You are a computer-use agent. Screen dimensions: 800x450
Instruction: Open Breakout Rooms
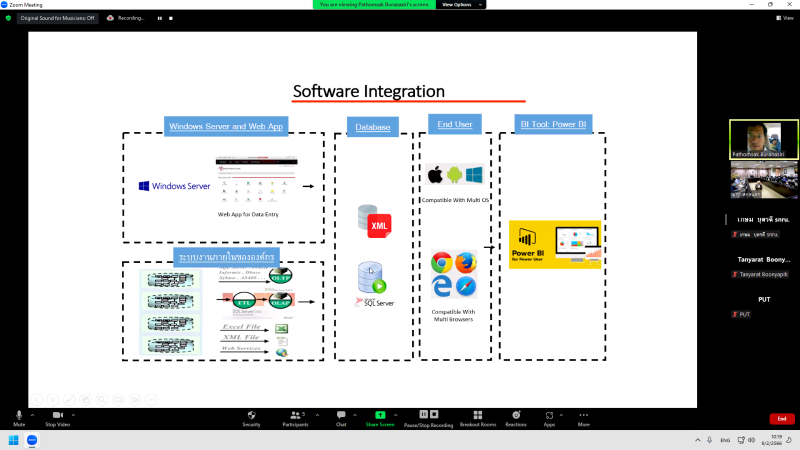477,416
